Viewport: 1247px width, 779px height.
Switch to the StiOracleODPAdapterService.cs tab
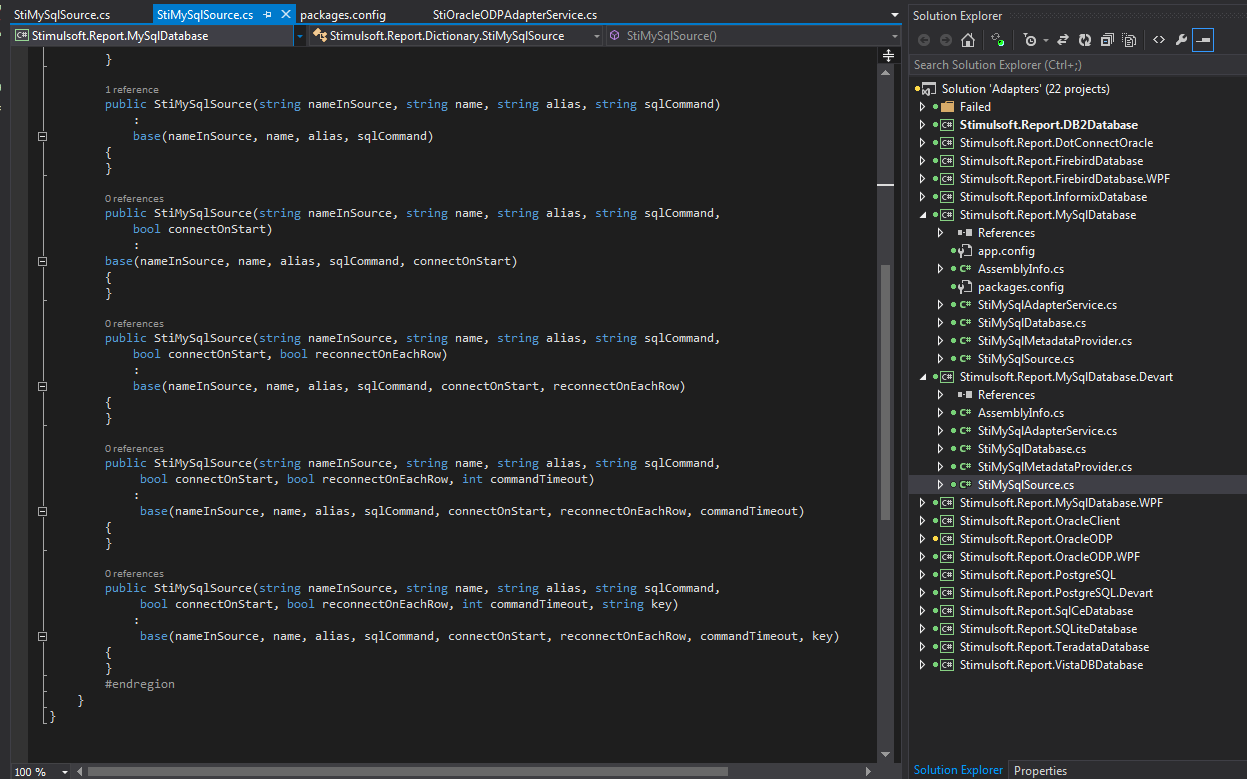coord(515,15)
